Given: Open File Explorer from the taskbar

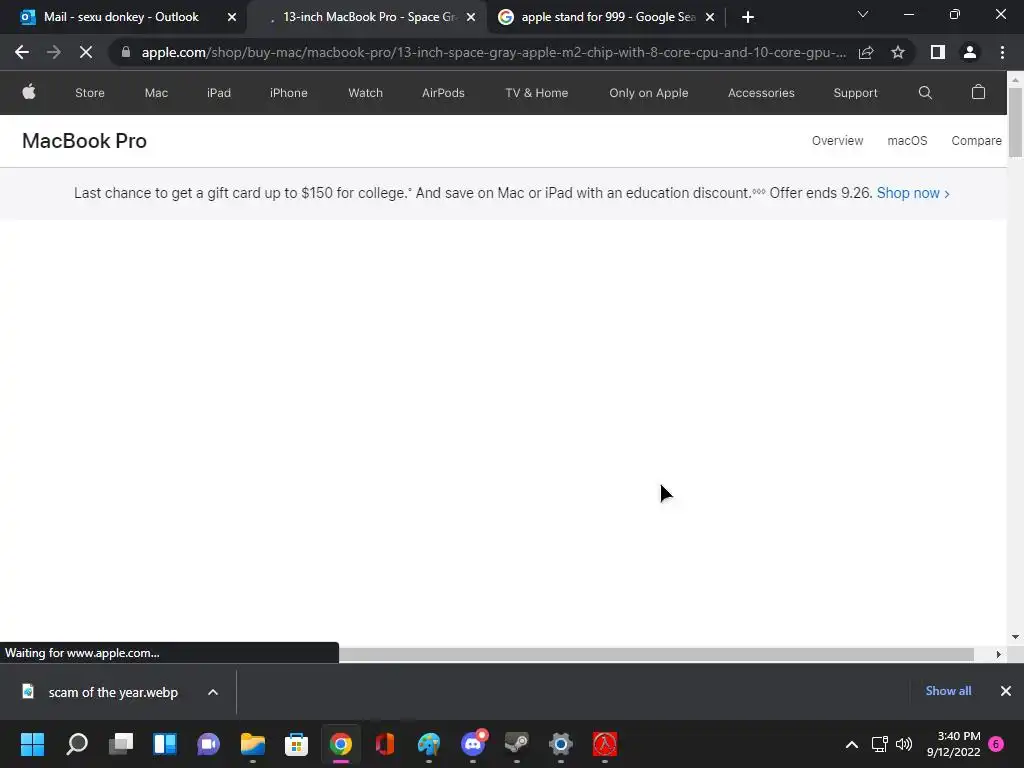Looking at the screenshot, I should pos(253,744).
